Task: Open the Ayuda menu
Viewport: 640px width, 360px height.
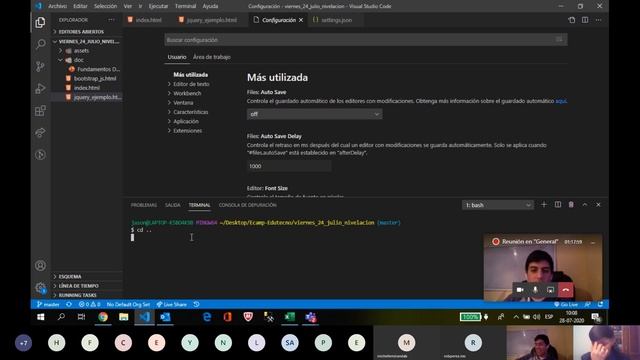Action: (x=210, y=6)
